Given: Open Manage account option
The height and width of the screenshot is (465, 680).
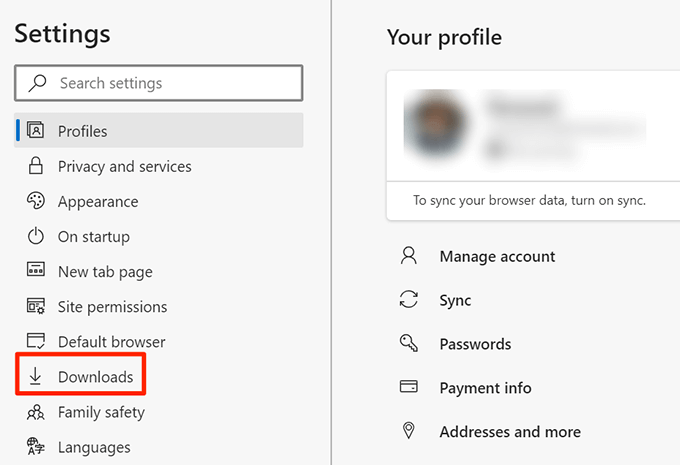Looking at the screenshot, I should click(497, 256).
